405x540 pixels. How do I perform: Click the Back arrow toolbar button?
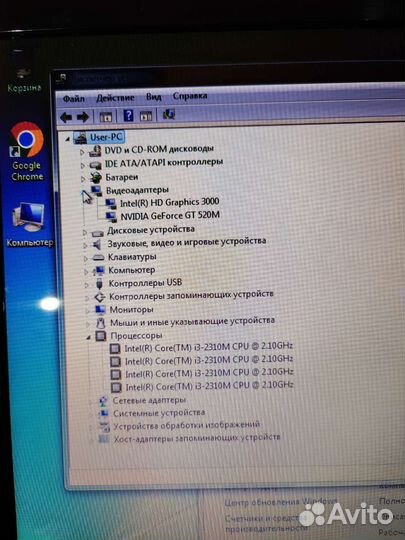66,117
